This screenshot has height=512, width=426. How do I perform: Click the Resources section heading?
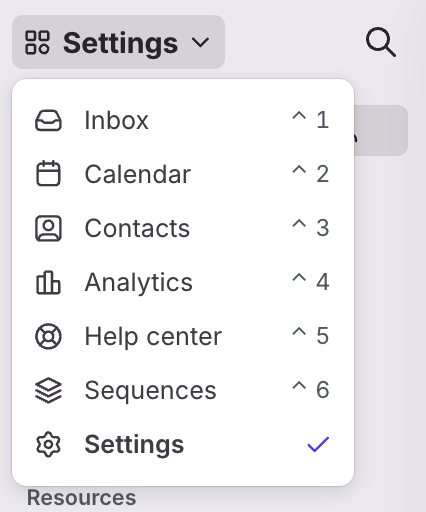coord(82,498)
